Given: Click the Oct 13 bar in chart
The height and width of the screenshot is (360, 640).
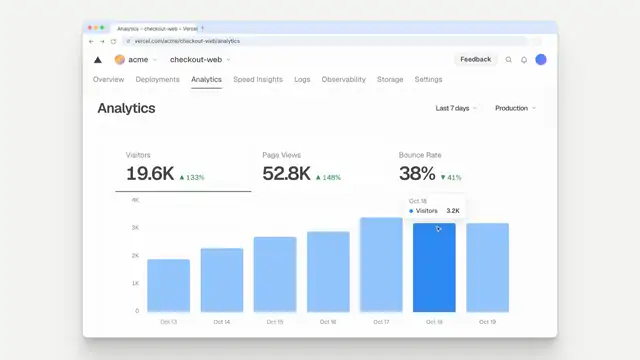Looking at the screenshot, I should coord(169,285).
